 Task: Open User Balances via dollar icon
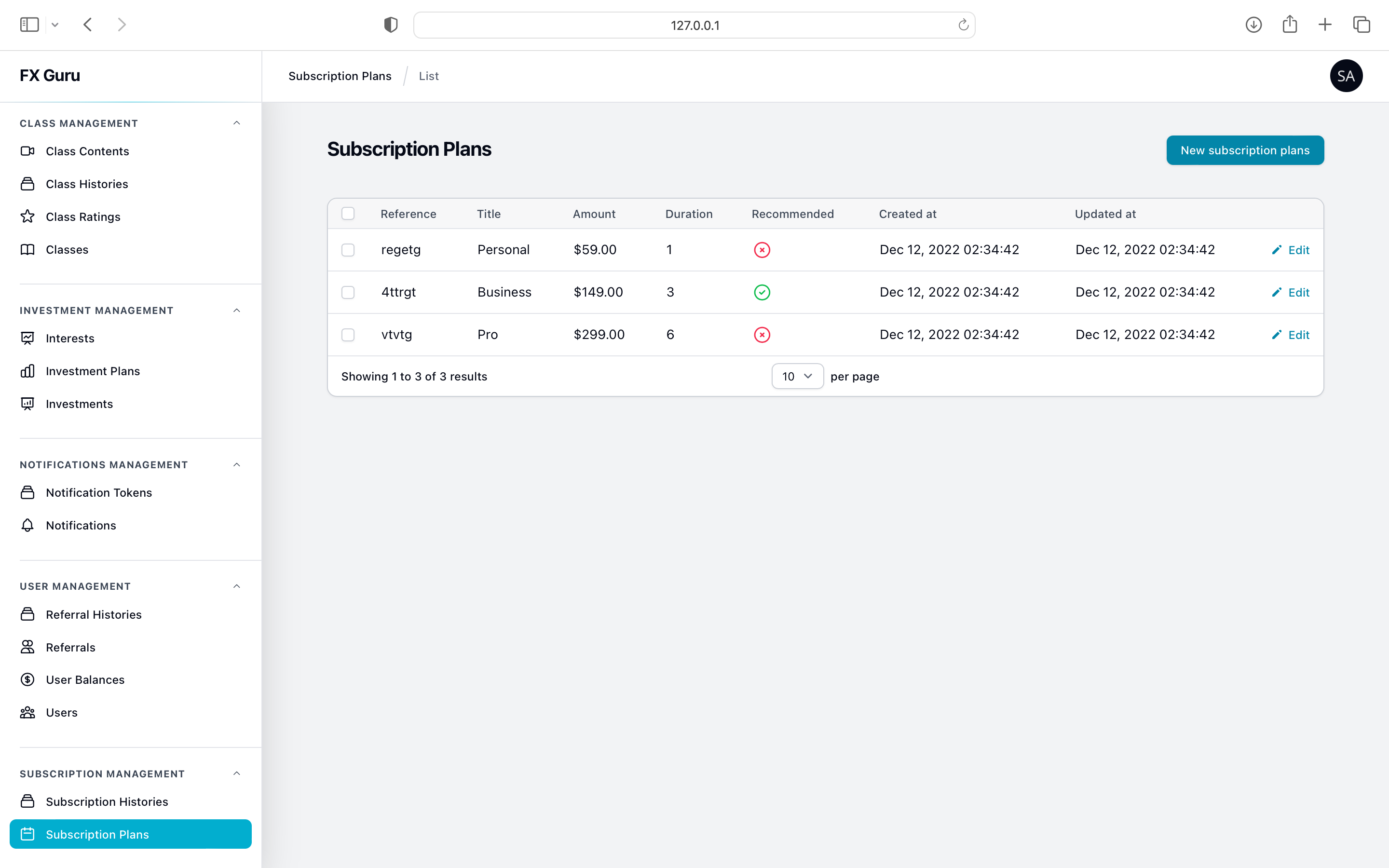[x=27, y=680]
